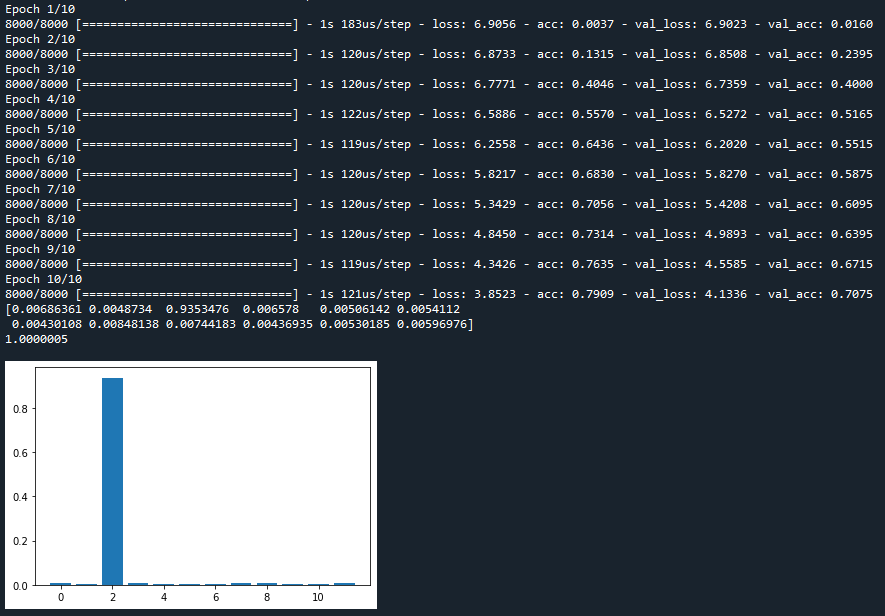Click val_loss value 5.8270
This screenshot has width=885, height=616.
click(x=726, y=174)
